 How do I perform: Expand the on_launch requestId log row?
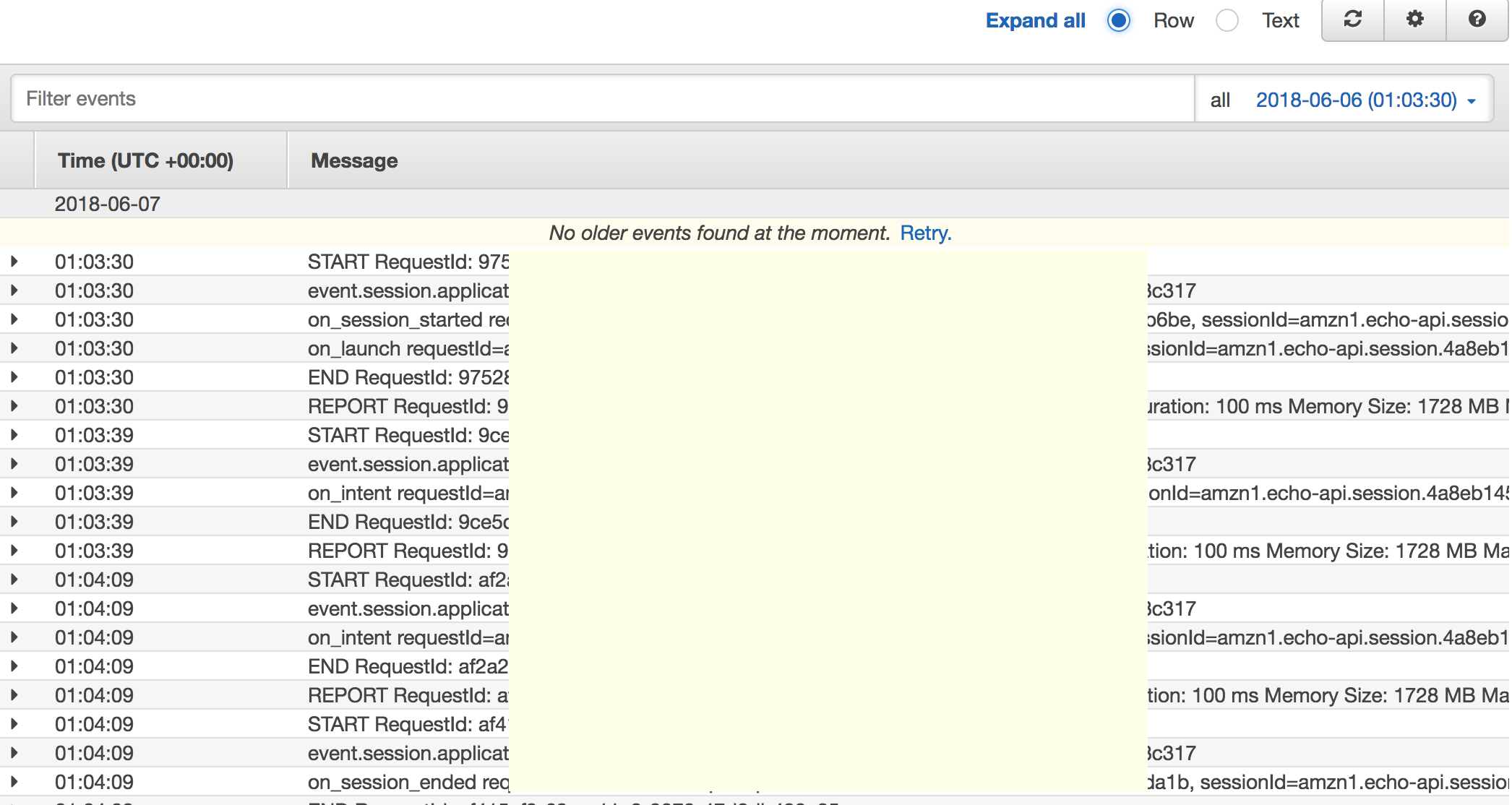tap(14, 348)
